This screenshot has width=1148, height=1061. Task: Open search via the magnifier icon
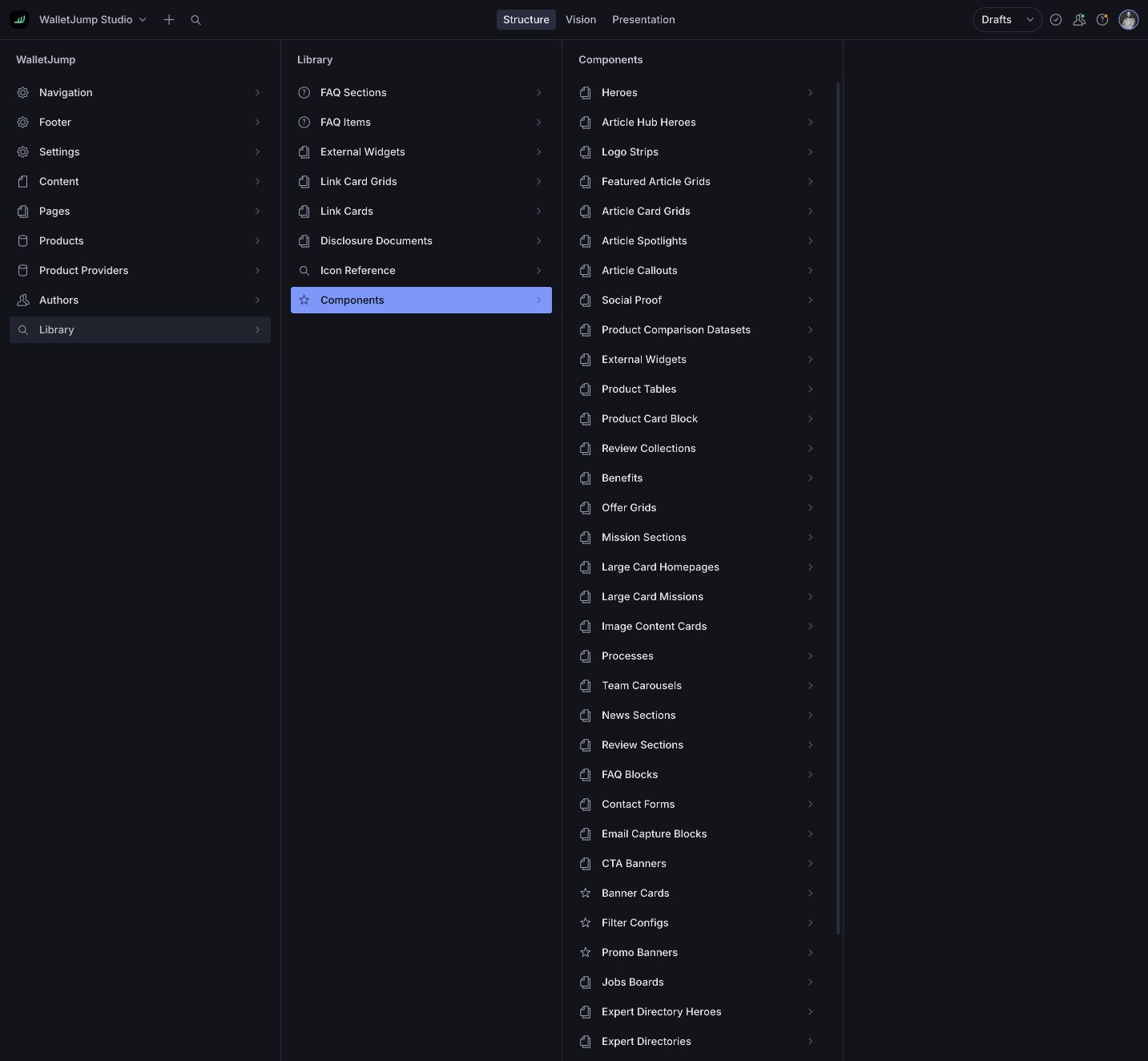click(x=195, y=19)
